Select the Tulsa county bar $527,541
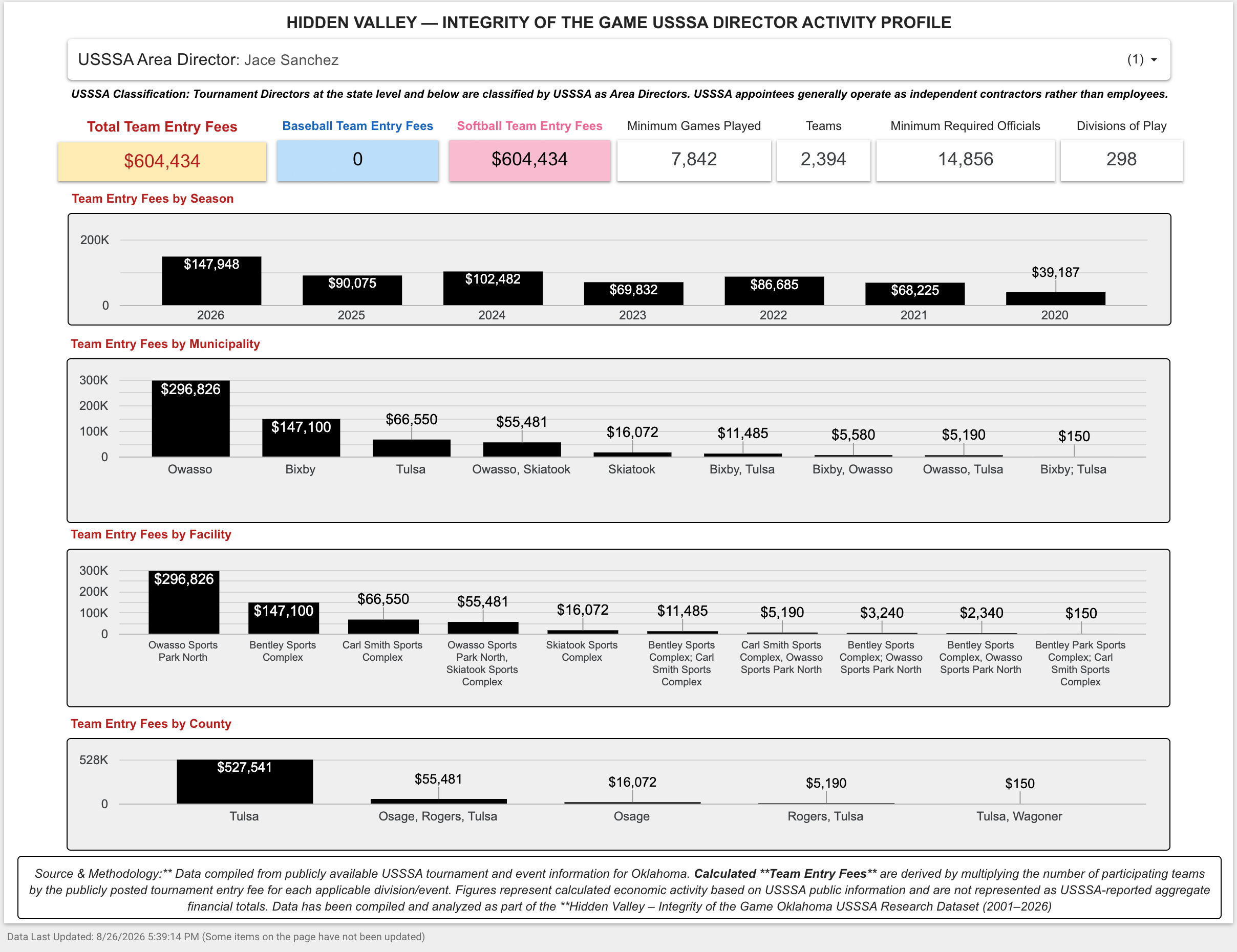This screenshot has height=952, width=1237. tap(245, 782)
